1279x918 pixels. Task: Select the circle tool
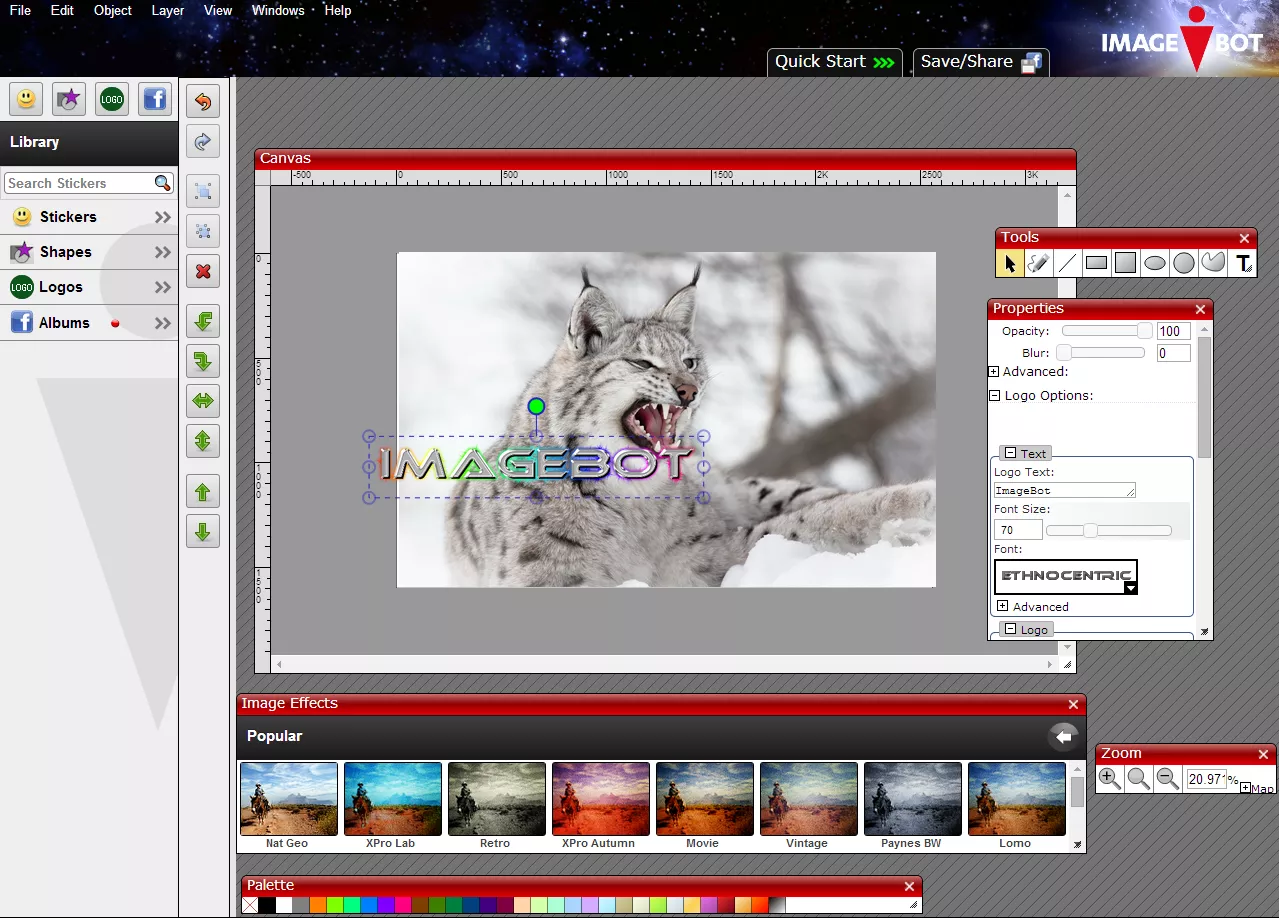(x=1184, y=263)
